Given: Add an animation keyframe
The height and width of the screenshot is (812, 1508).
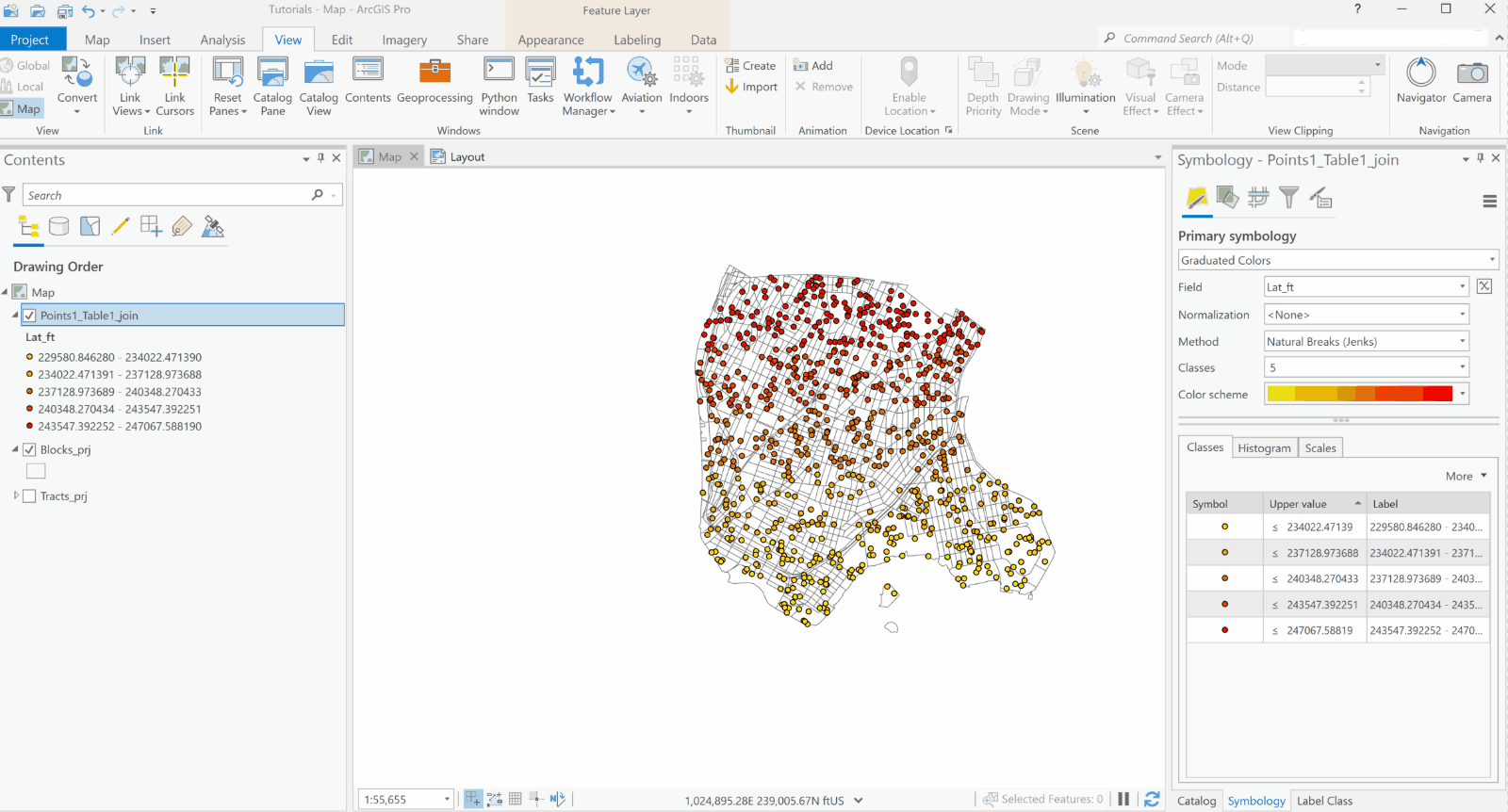Looking at the screenshot, I should pos(813,66).
